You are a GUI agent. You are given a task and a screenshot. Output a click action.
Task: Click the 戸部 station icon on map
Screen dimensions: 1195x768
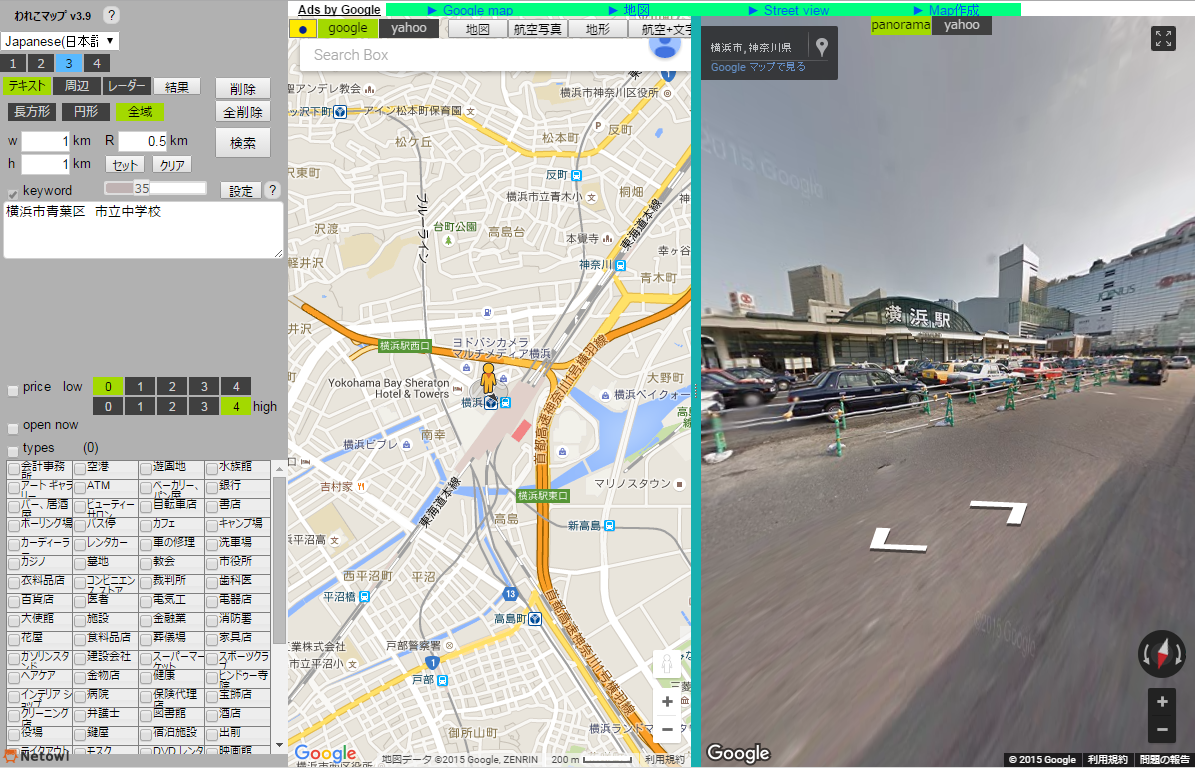[x=442, y=680]
